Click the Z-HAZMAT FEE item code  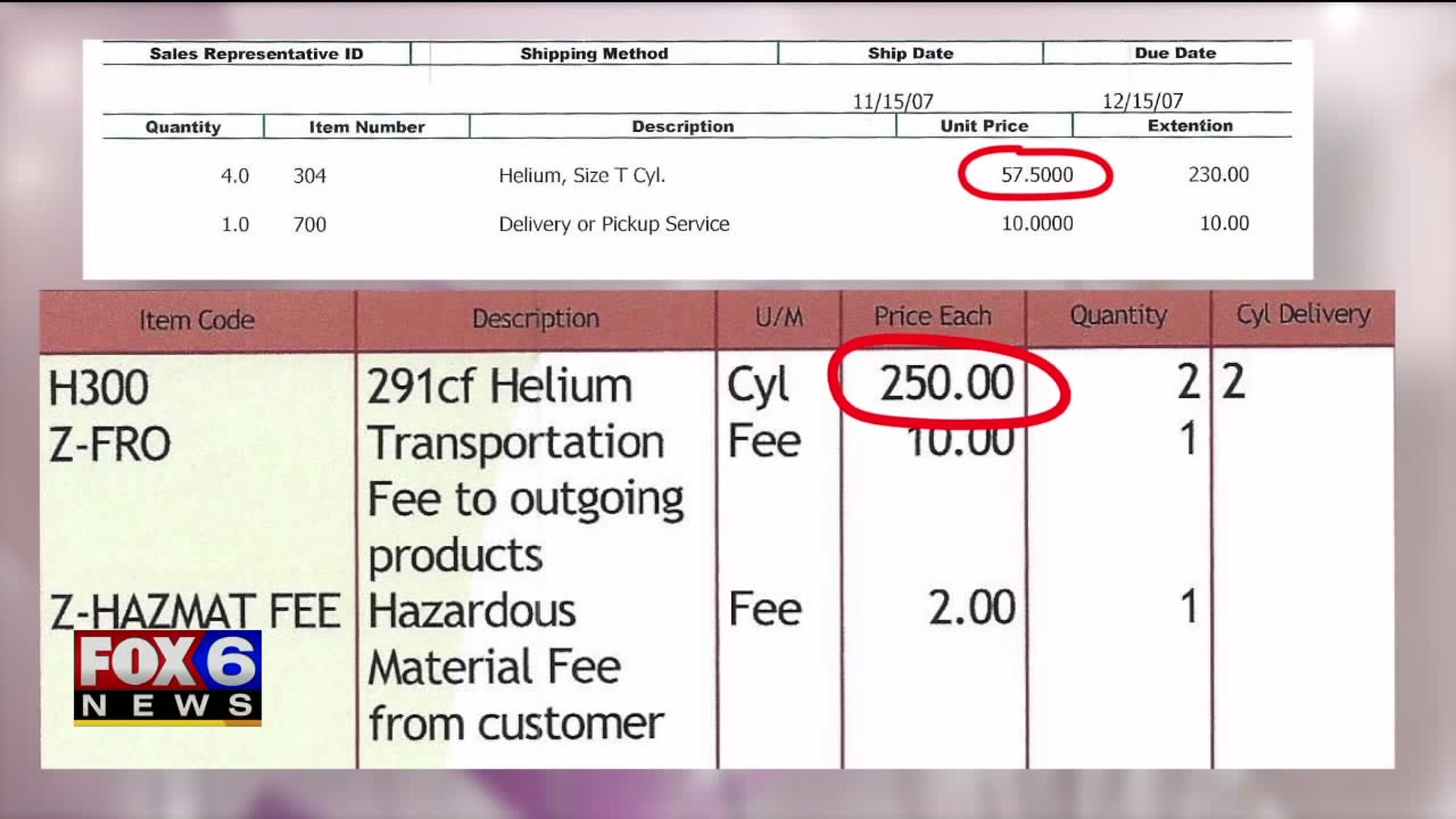coord(195,611)
